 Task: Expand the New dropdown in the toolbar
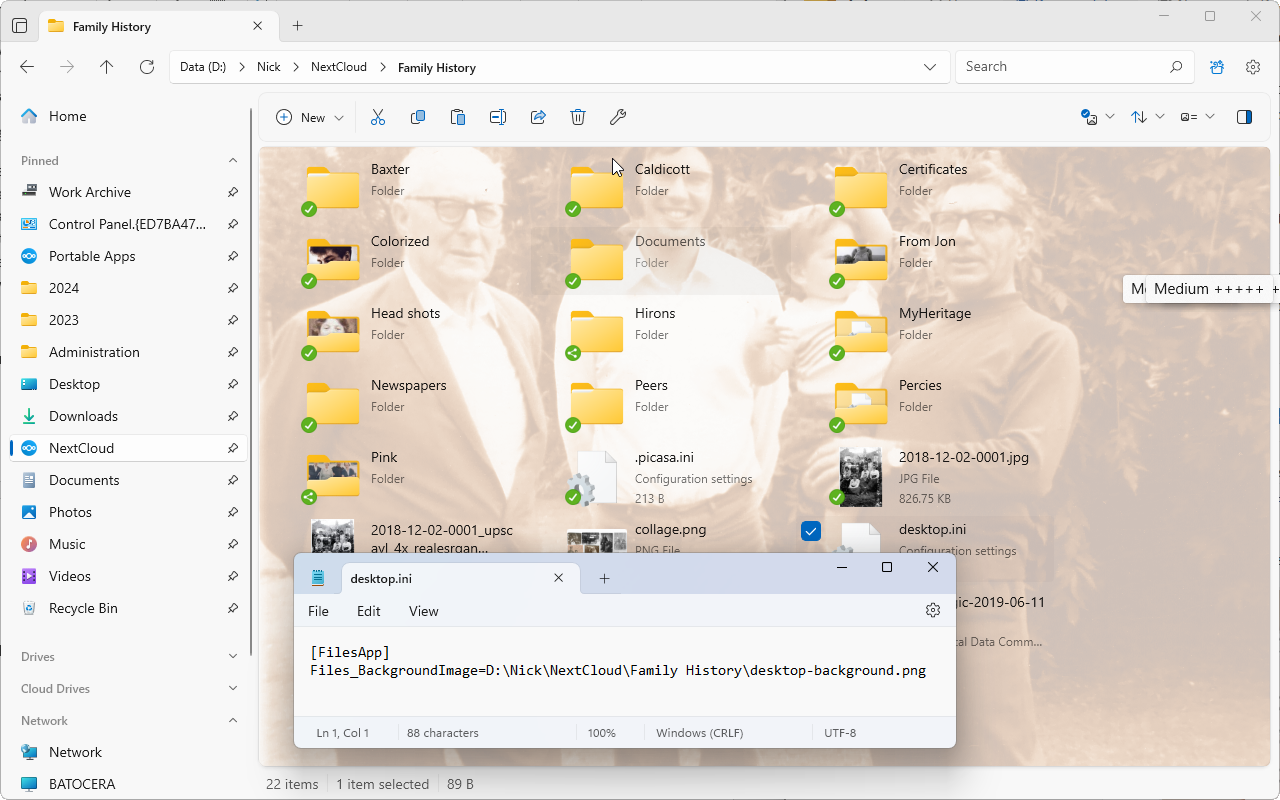pyautogui.click(x=339, y=117)
